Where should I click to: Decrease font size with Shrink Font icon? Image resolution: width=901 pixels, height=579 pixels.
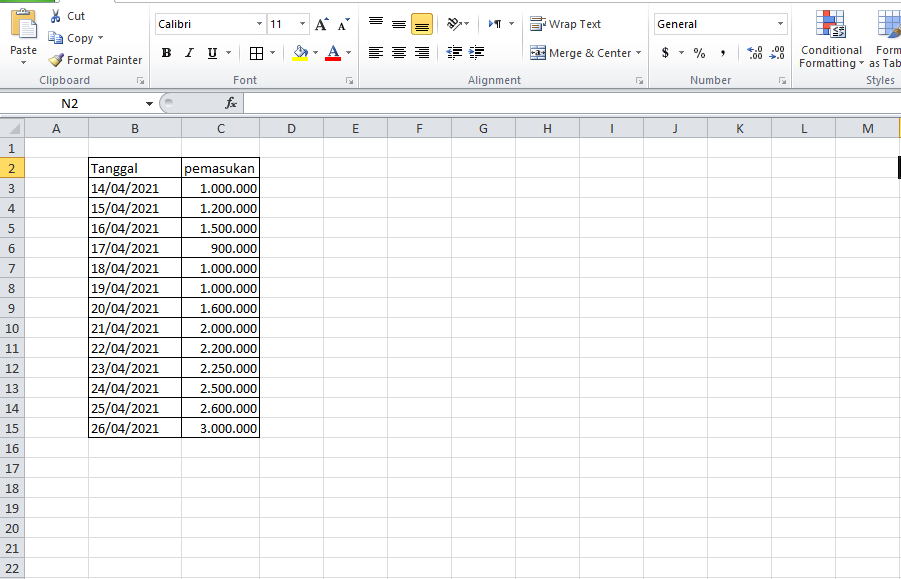pos(343,24)
